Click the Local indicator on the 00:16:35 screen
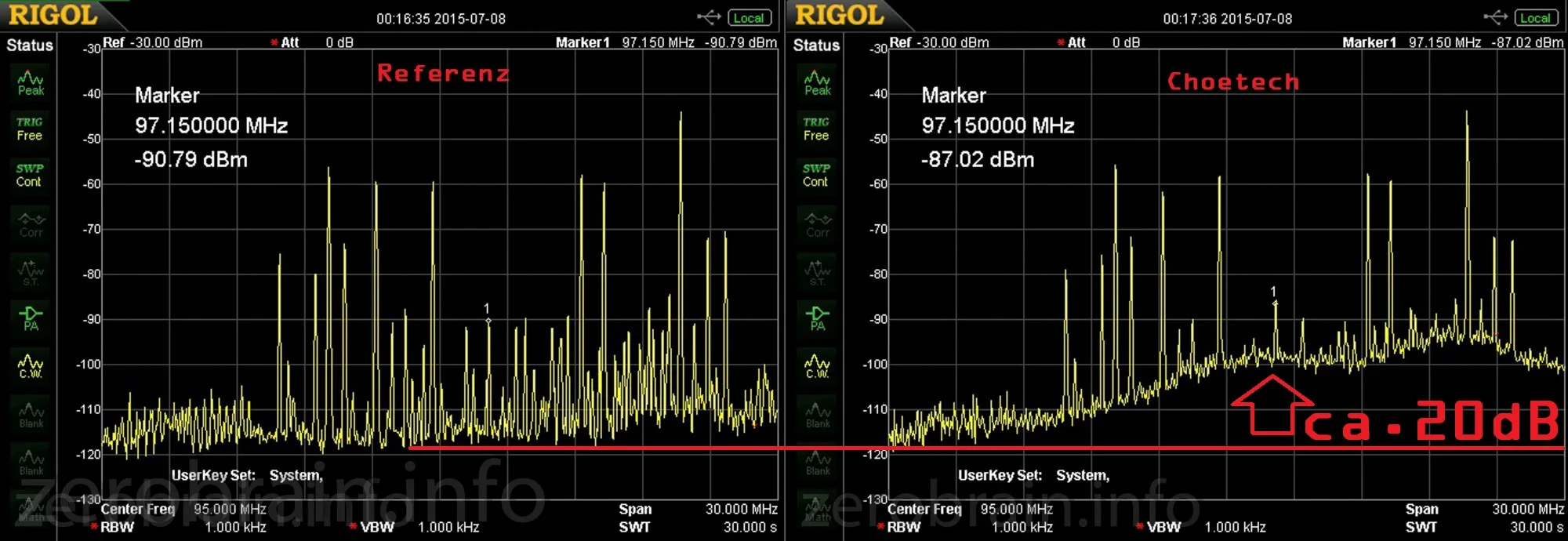1568x541 pixels. [x=750, y=18]
